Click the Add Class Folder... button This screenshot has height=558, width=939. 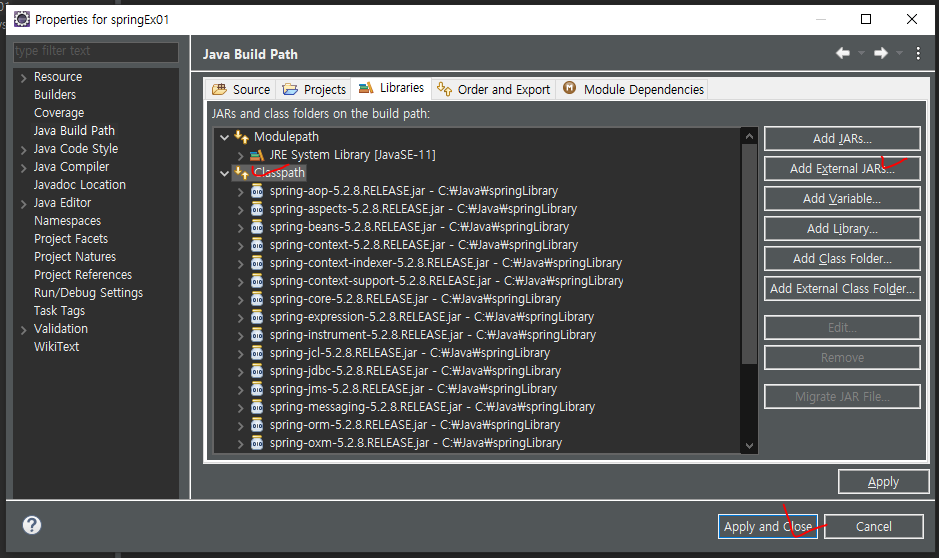coord(842,258)
